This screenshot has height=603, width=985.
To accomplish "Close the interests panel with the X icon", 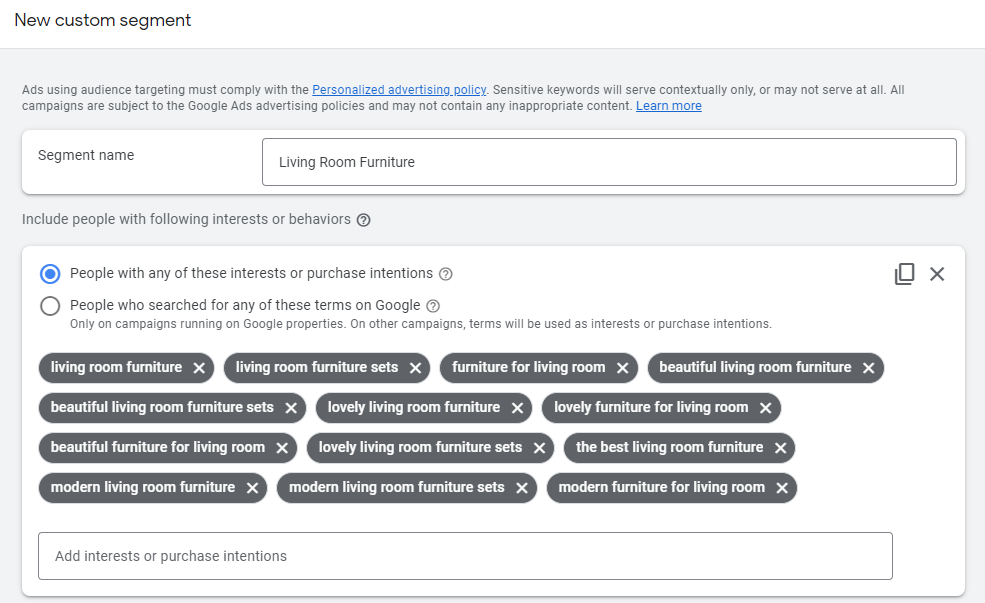I will (937, 274).
